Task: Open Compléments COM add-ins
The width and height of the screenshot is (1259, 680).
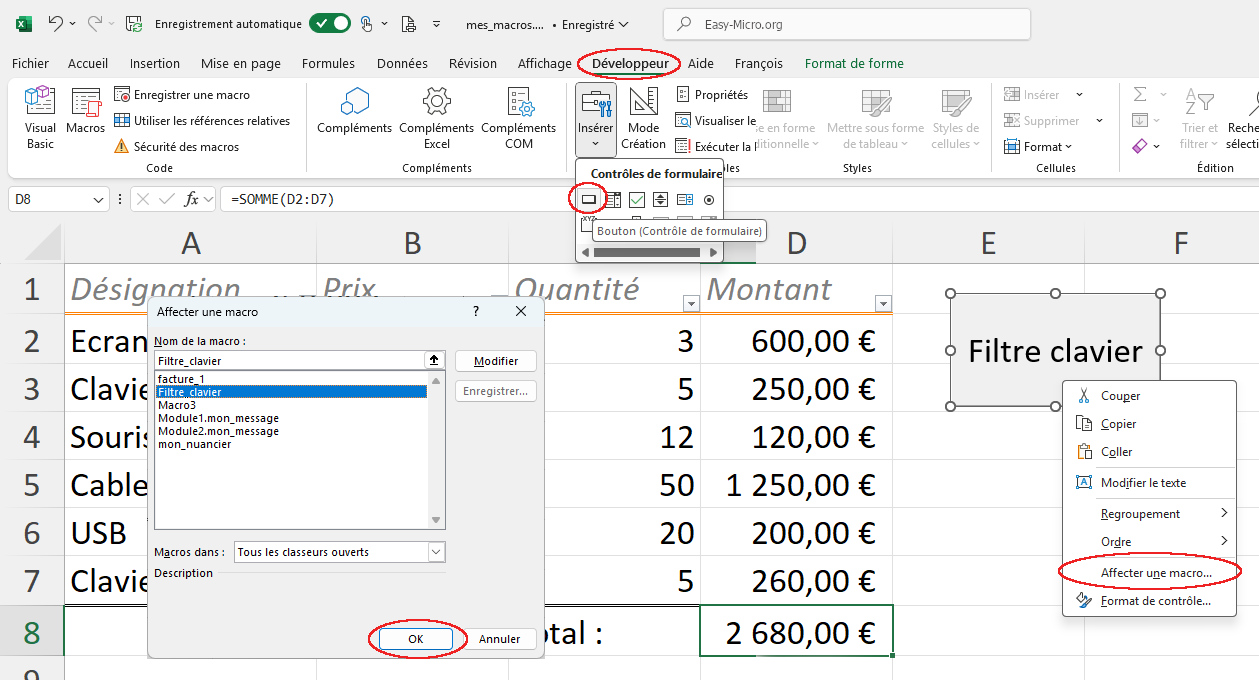Action: pyautogui.click(x=518, y=111)
